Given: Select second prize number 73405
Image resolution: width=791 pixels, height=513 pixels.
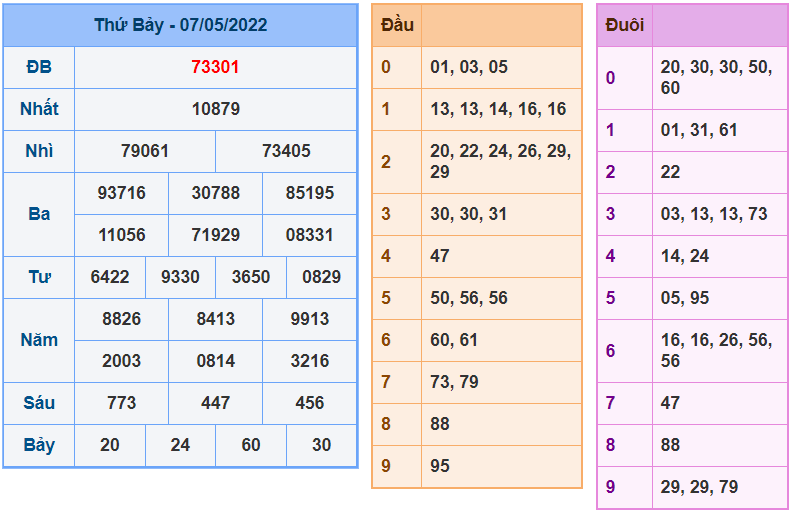Looking at the screenshot, I should click(286, 150).
